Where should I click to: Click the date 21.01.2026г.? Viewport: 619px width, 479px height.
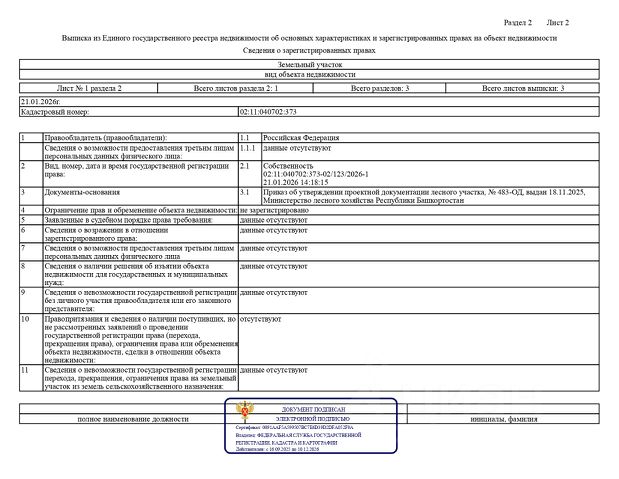[40, 101]
